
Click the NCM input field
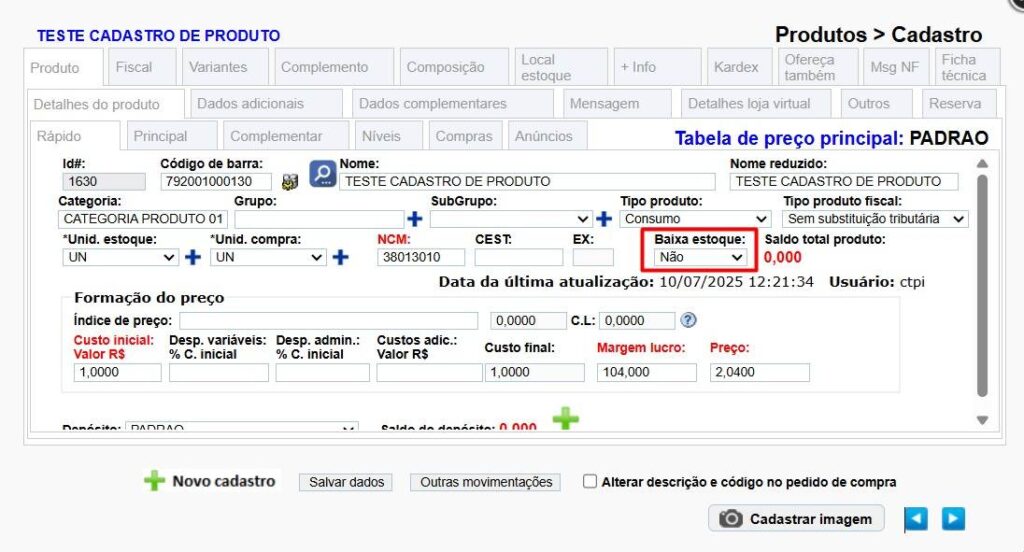click(x=421, y=257)
